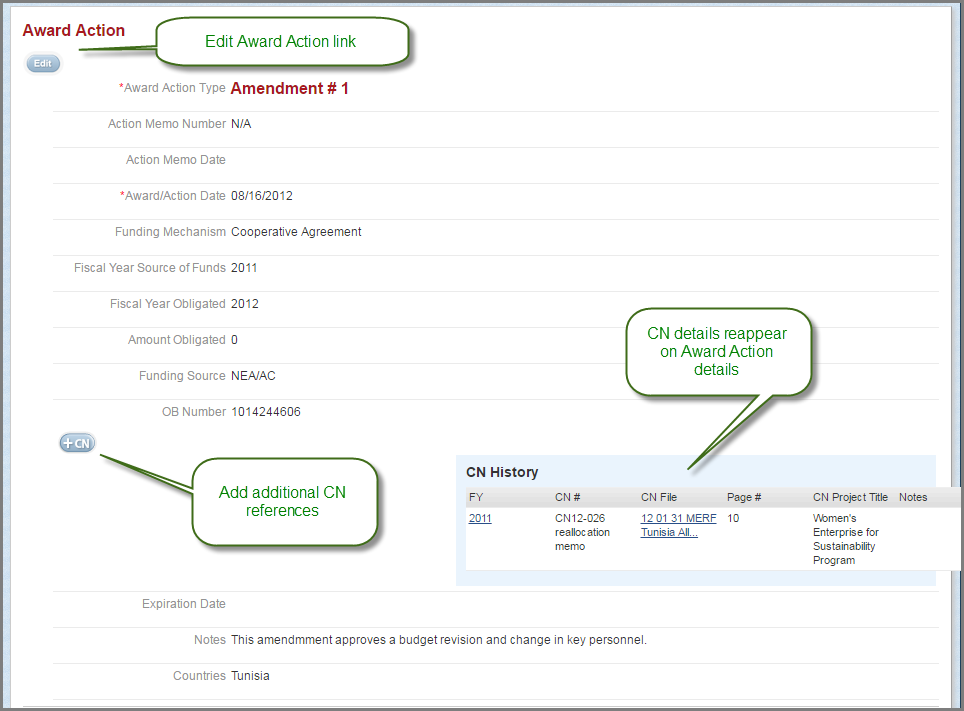The image size is (964, 711).
Task: Click the 'CN File' column header
Action: [x=659, y=497]
